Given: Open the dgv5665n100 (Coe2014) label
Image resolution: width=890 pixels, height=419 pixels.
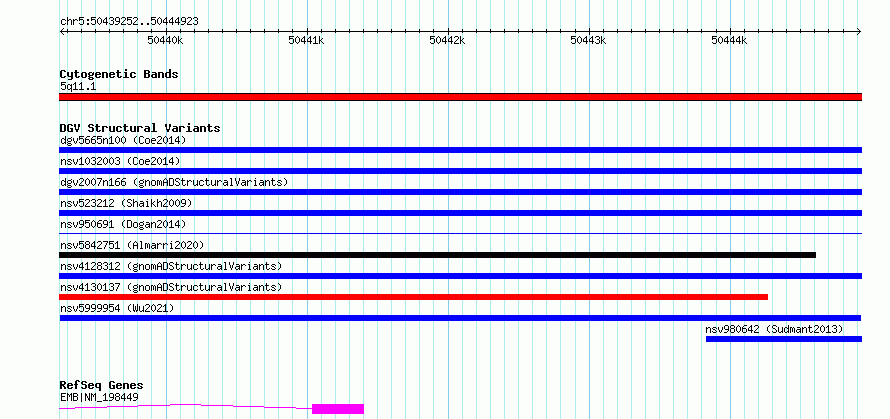Looking at the screenshot, I should (x=123, y=140).
